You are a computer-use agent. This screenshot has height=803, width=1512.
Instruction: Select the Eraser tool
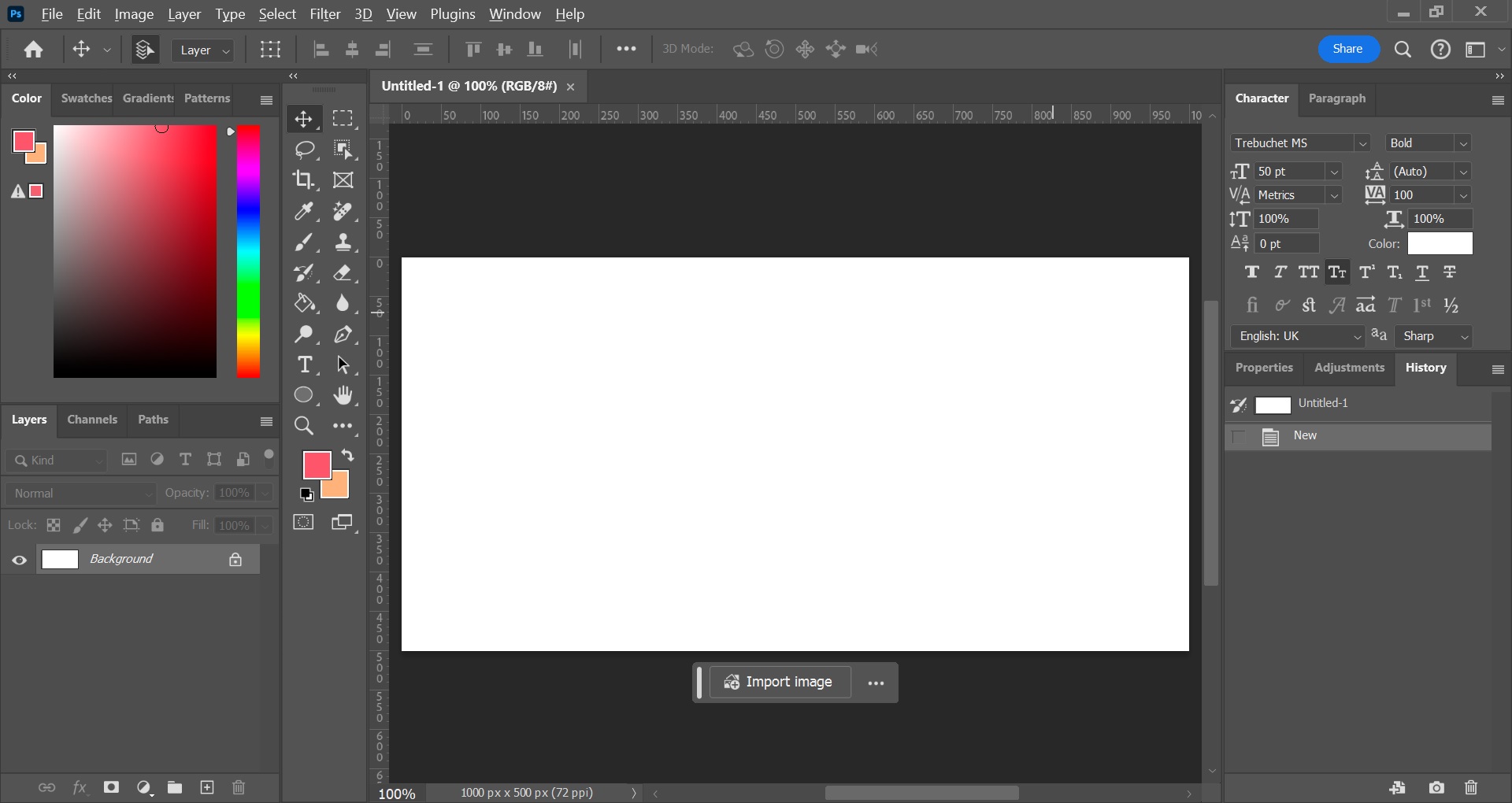(x=344, y=273)
